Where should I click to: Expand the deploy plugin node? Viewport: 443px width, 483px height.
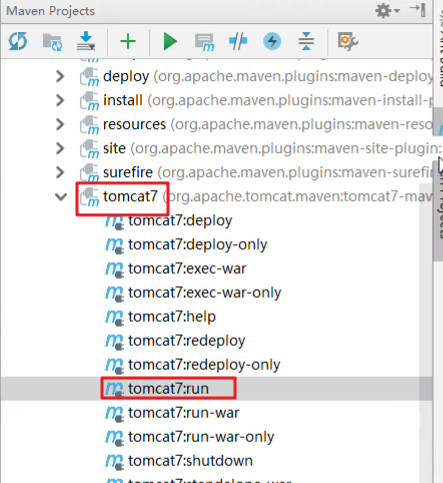coord(60,76)
